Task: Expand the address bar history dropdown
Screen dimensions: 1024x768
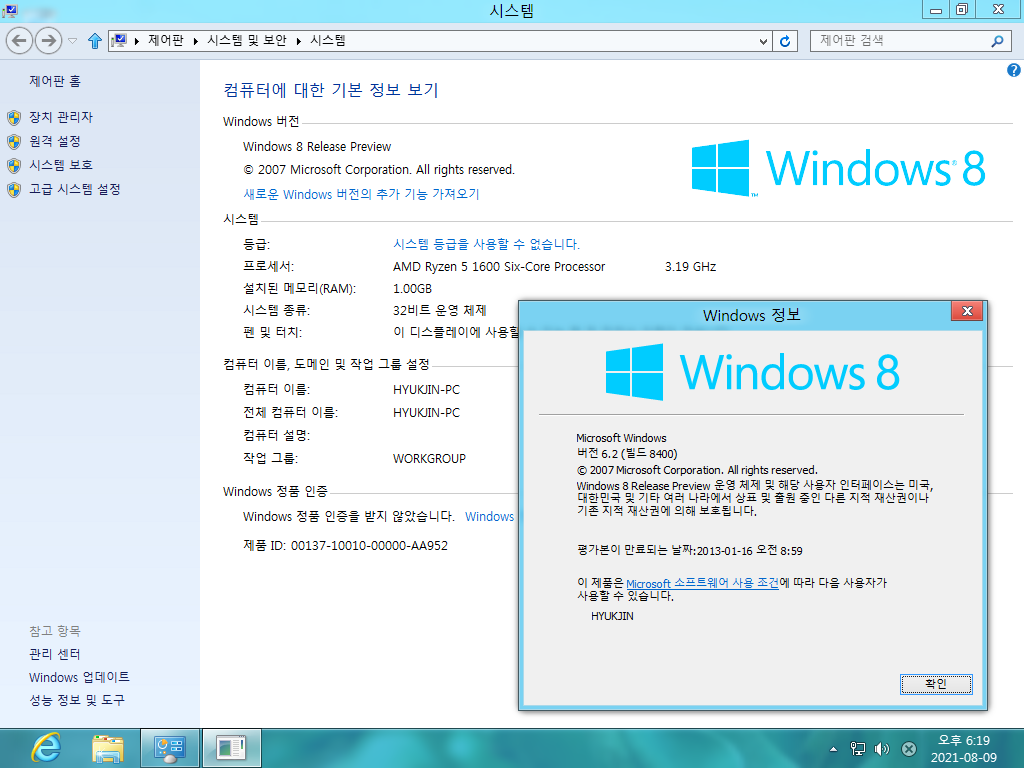Action: [763, 41]
